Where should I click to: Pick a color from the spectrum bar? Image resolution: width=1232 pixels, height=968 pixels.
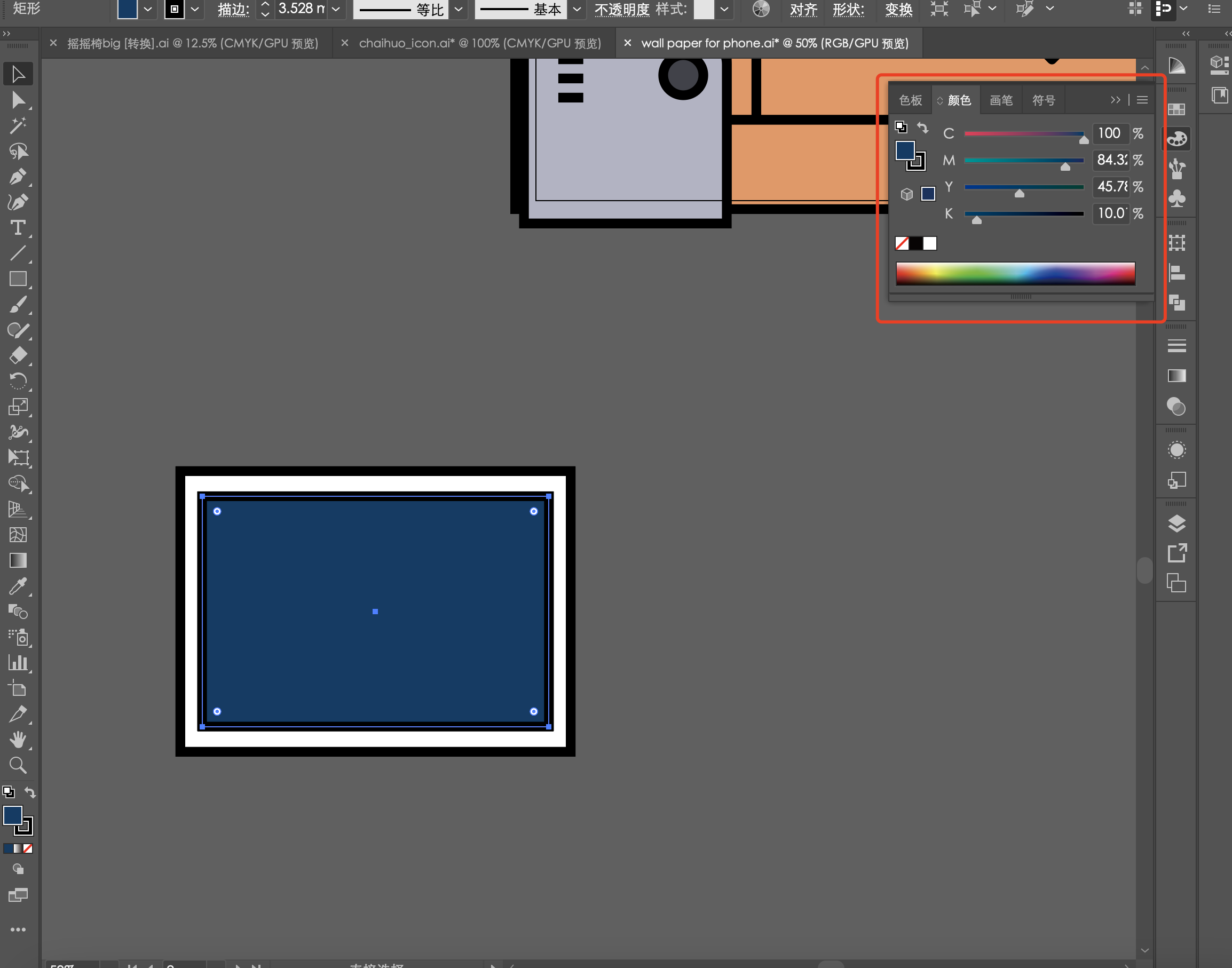(x=1015, y=273)
